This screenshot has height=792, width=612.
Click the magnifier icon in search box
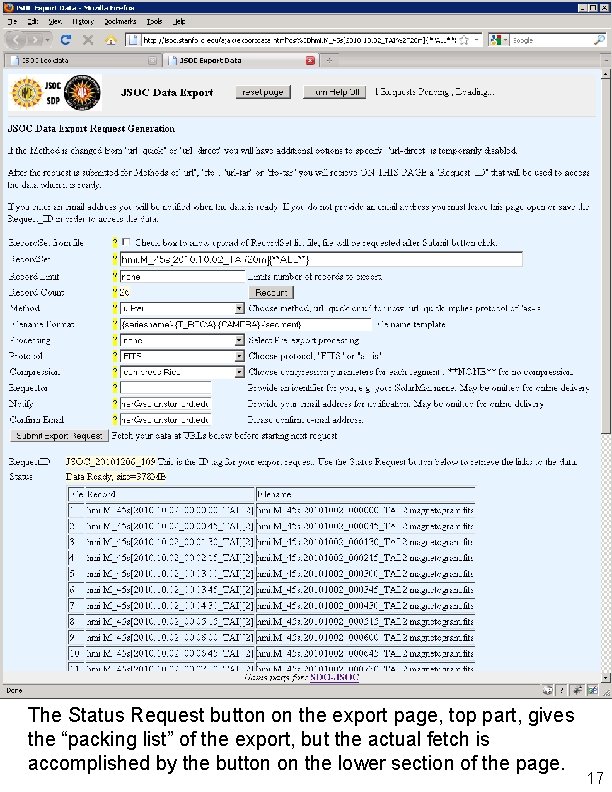pos(599,40)
